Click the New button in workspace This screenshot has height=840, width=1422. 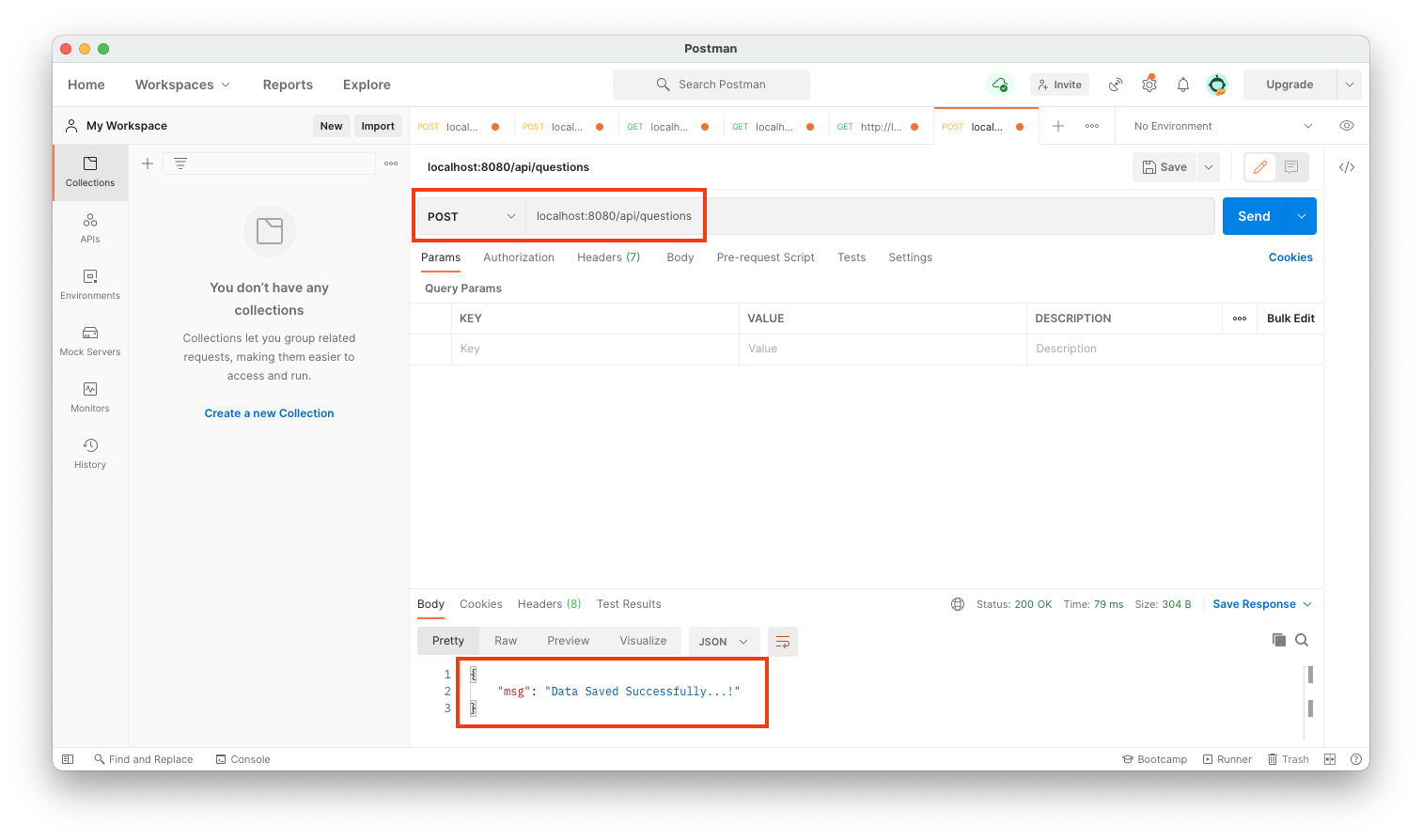tap(331, 126)
